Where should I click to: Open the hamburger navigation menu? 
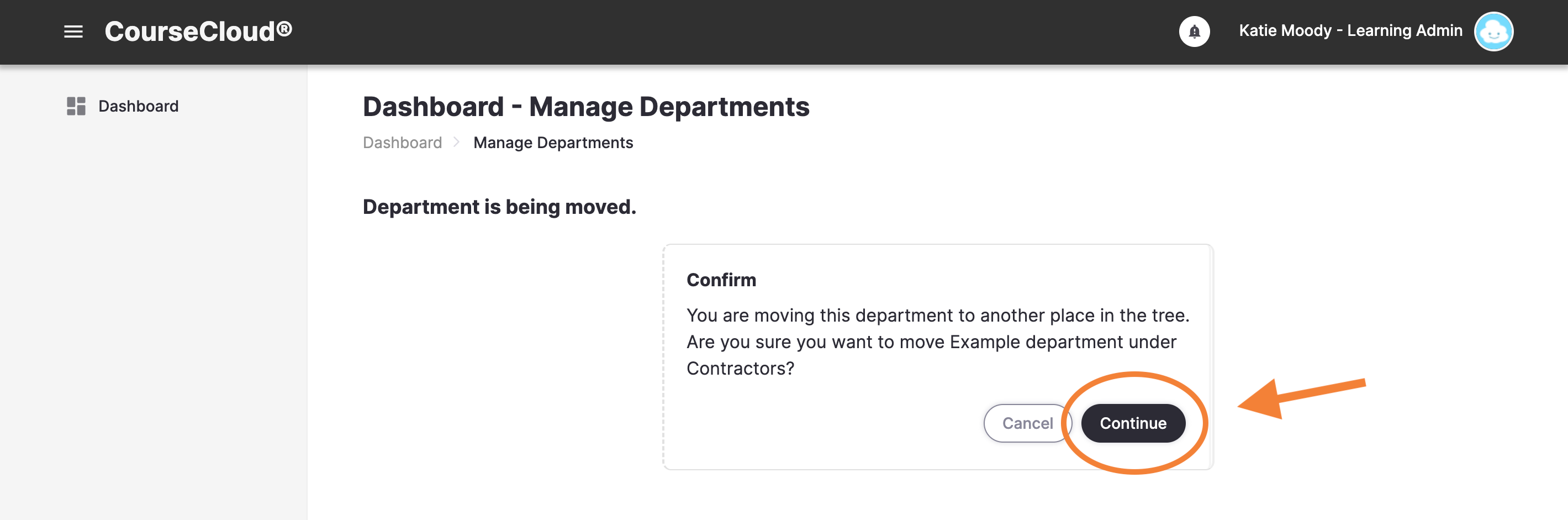(x=73, y=31)
